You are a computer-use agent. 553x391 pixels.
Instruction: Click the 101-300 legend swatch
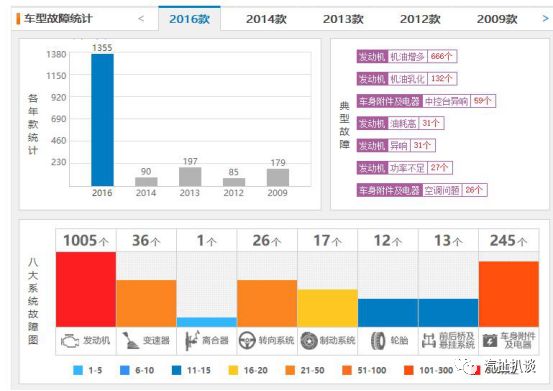click(x=409, y=370)
